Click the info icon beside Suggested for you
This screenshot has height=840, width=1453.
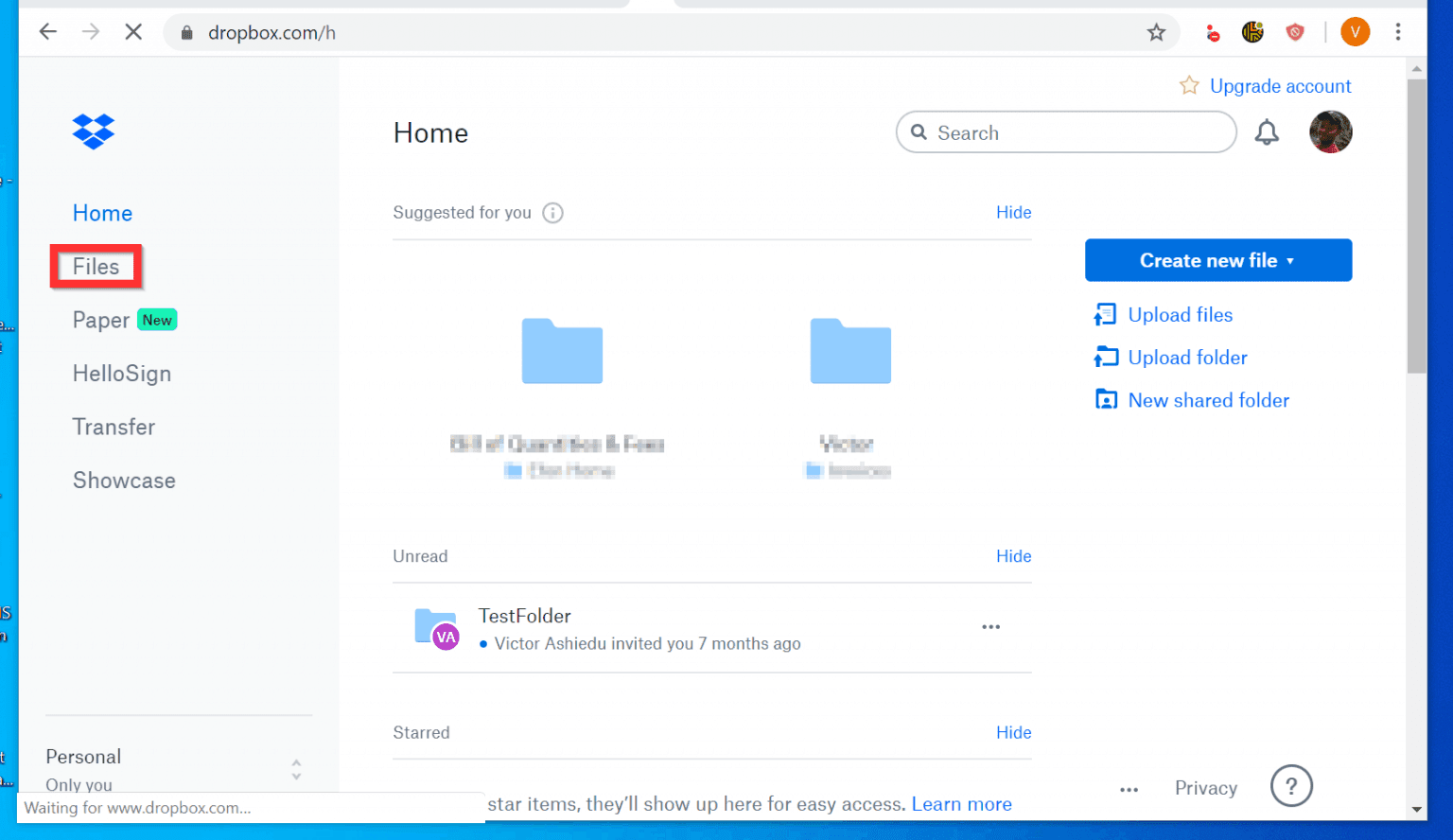[x=553, y=213]
